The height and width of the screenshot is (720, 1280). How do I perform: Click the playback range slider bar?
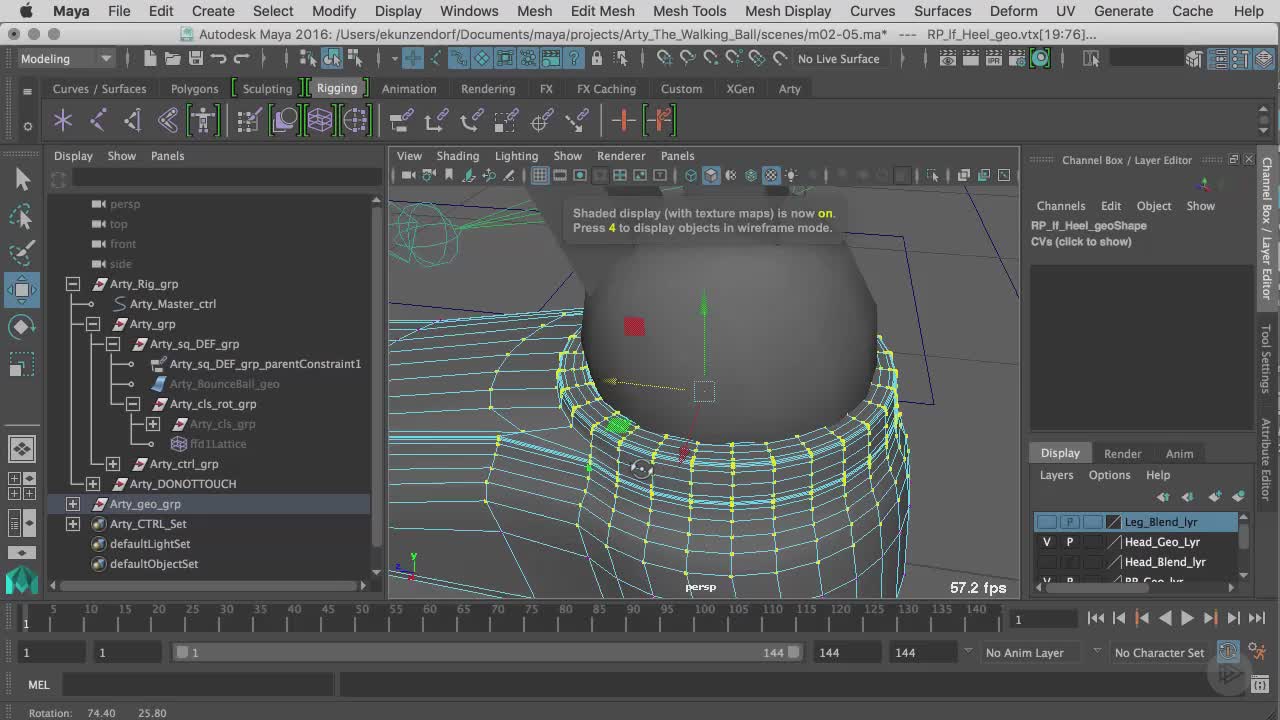pyautogui.click(x=487, y=652)
